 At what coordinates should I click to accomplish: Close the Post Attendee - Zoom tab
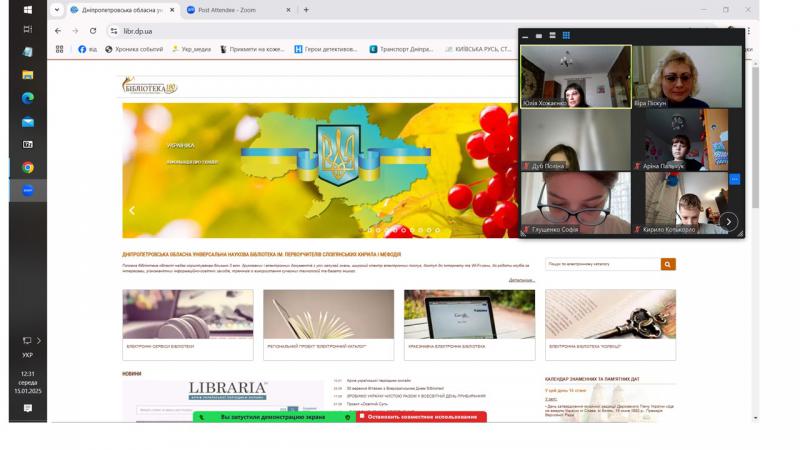coord(288,10)
